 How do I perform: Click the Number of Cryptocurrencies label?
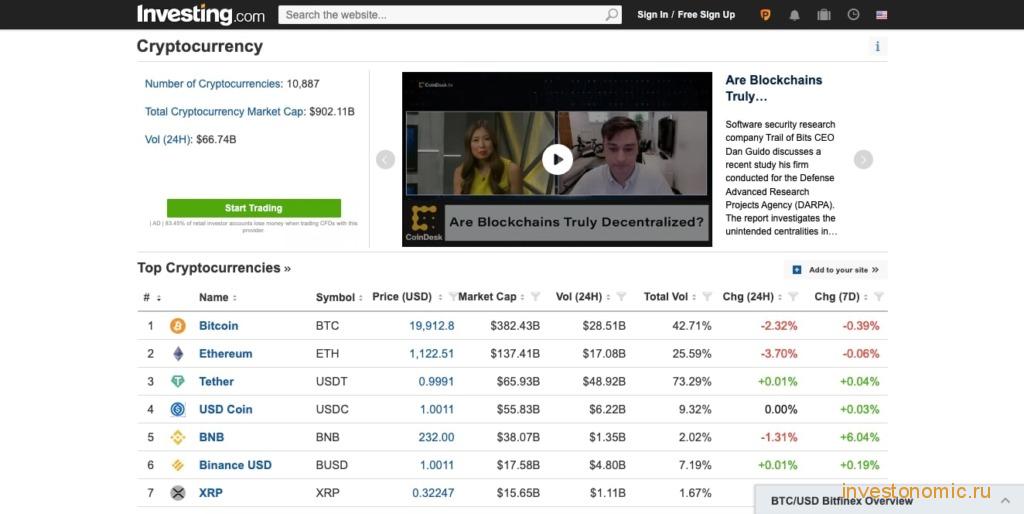coord(214,84)
